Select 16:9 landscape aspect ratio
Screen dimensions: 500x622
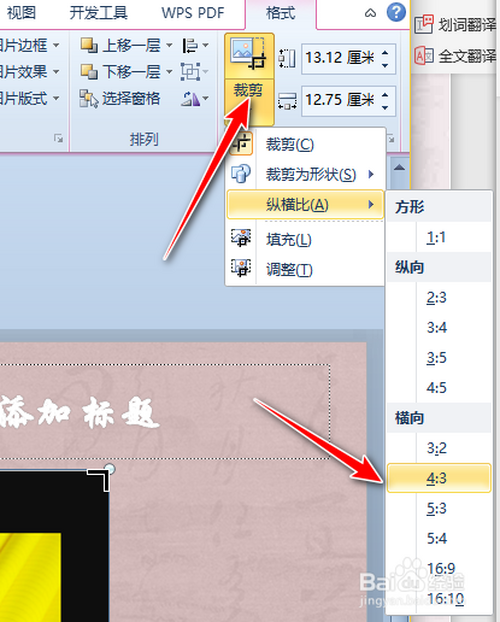pos(439,568)
